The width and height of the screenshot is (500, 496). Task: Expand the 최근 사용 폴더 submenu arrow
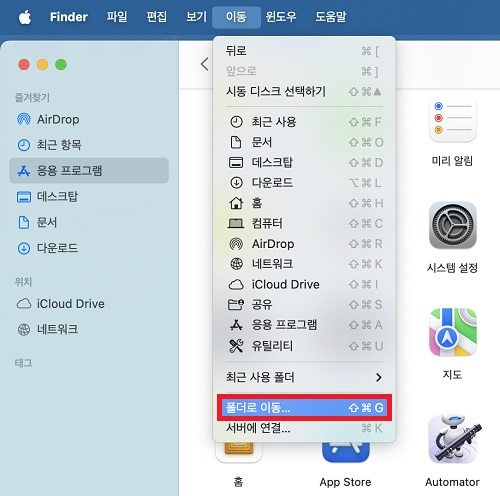click(x=378, y=377)
